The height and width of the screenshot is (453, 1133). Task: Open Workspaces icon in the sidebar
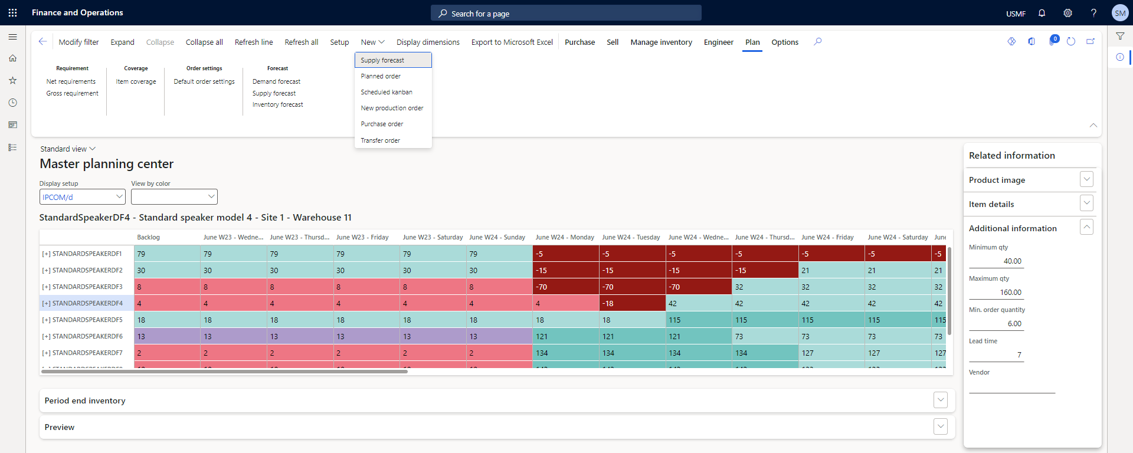(x=12, y=125)
